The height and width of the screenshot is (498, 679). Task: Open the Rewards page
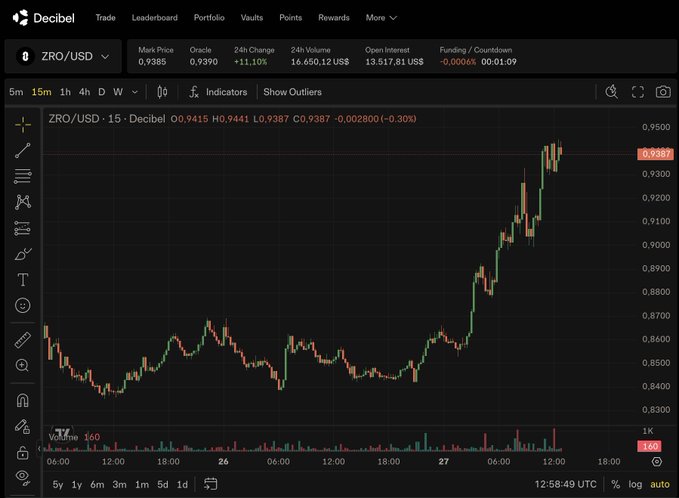pyautogui.click(x=333, y=18)
